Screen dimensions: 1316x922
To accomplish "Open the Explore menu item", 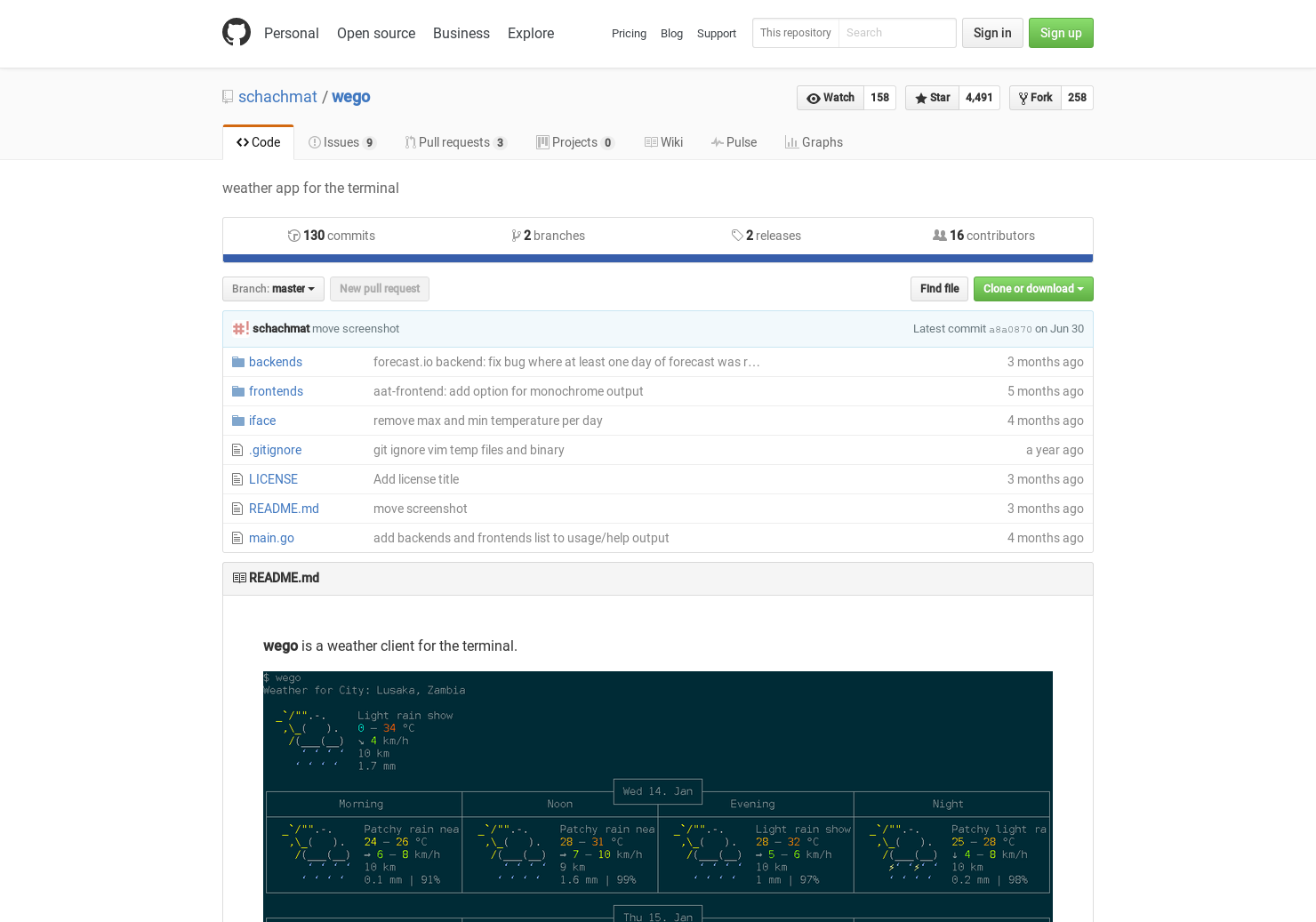I will (531, 33).
